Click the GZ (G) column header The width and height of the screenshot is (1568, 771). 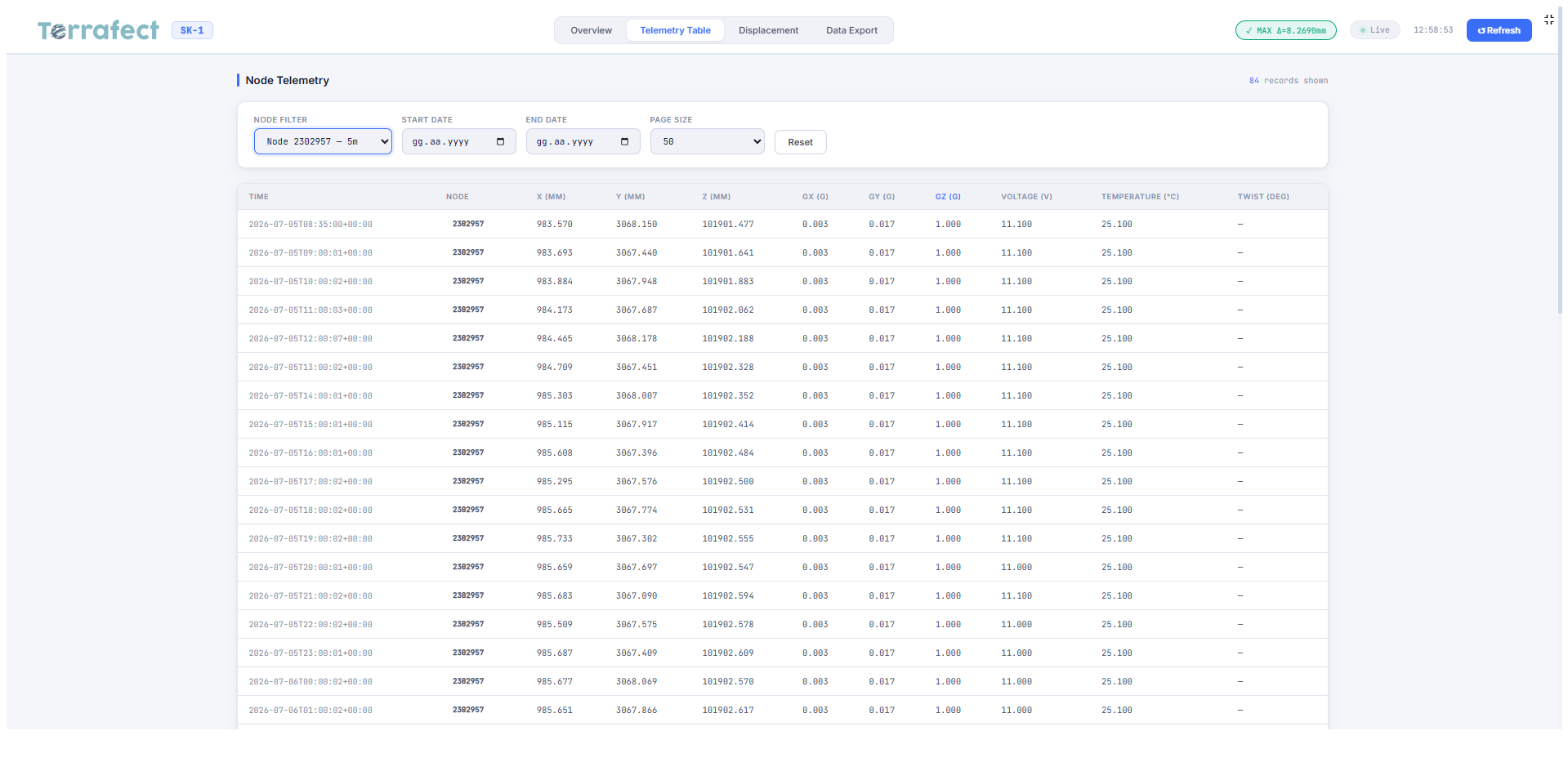click(948, 197)
